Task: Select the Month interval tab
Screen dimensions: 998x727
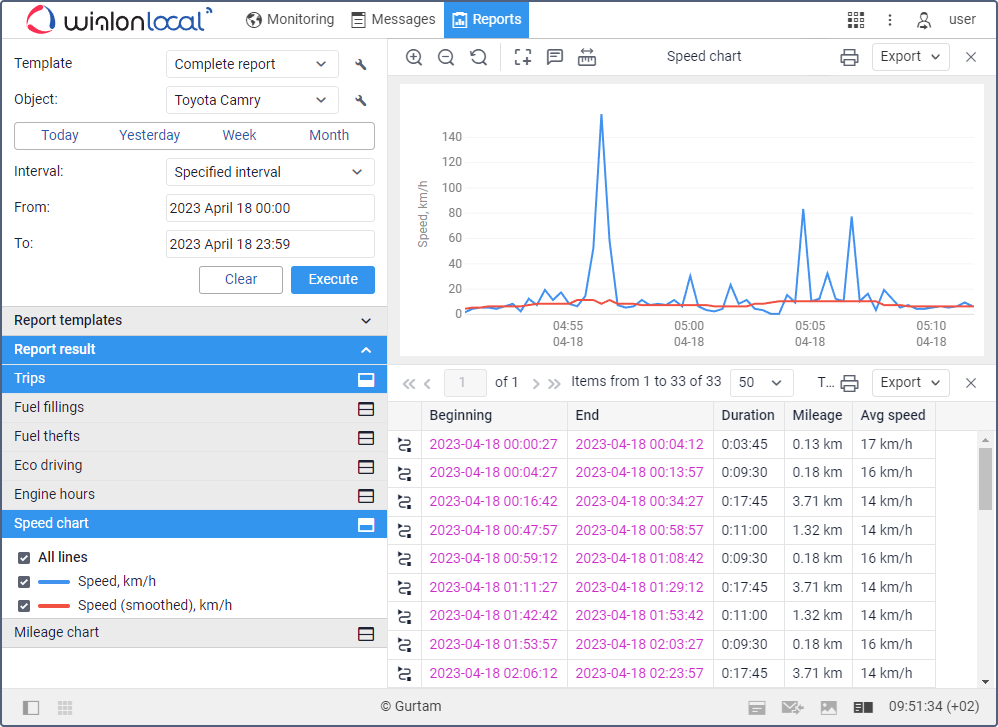Action: 329,136
